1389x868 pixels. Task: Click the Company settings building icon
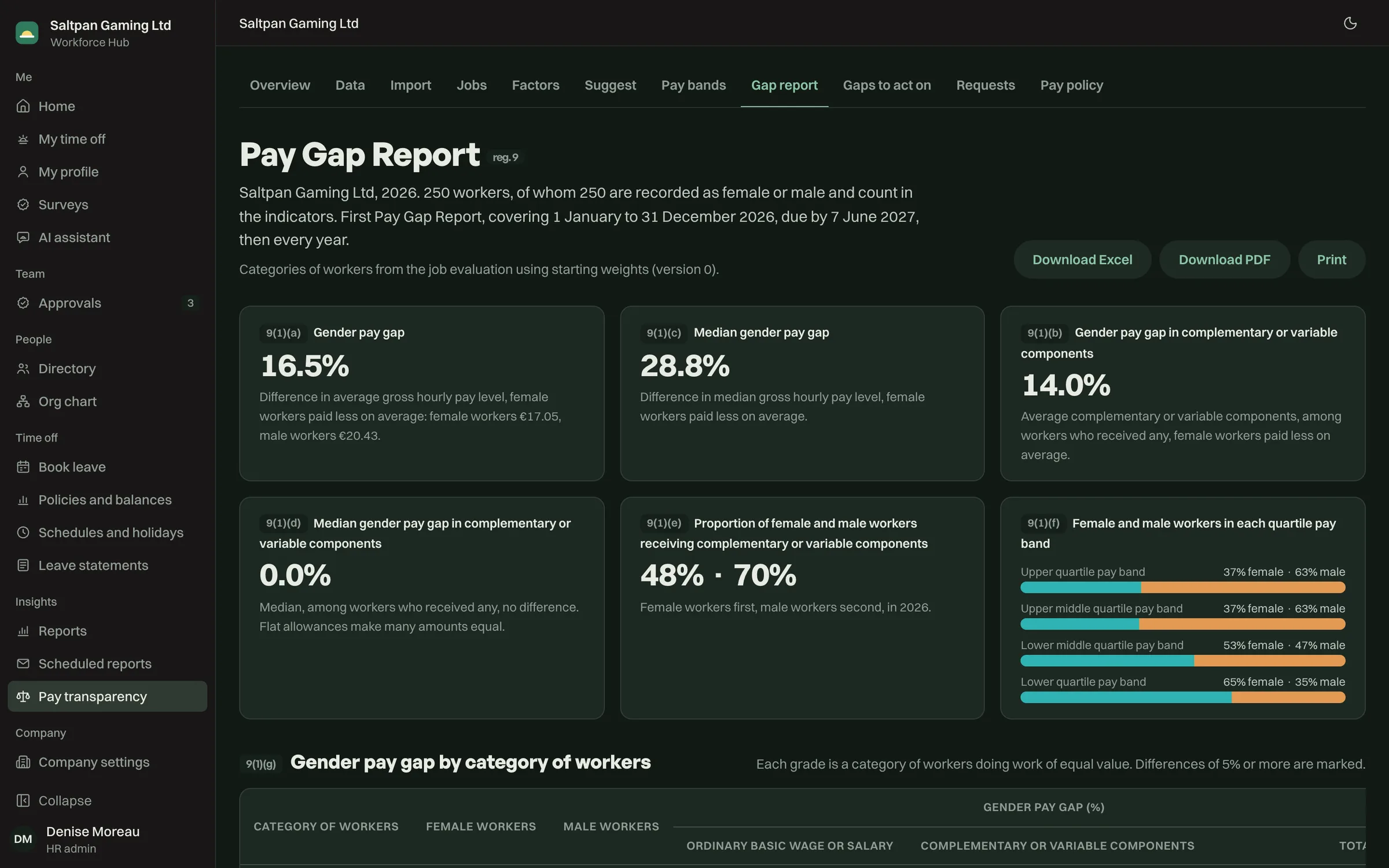(x=23, y=762)
